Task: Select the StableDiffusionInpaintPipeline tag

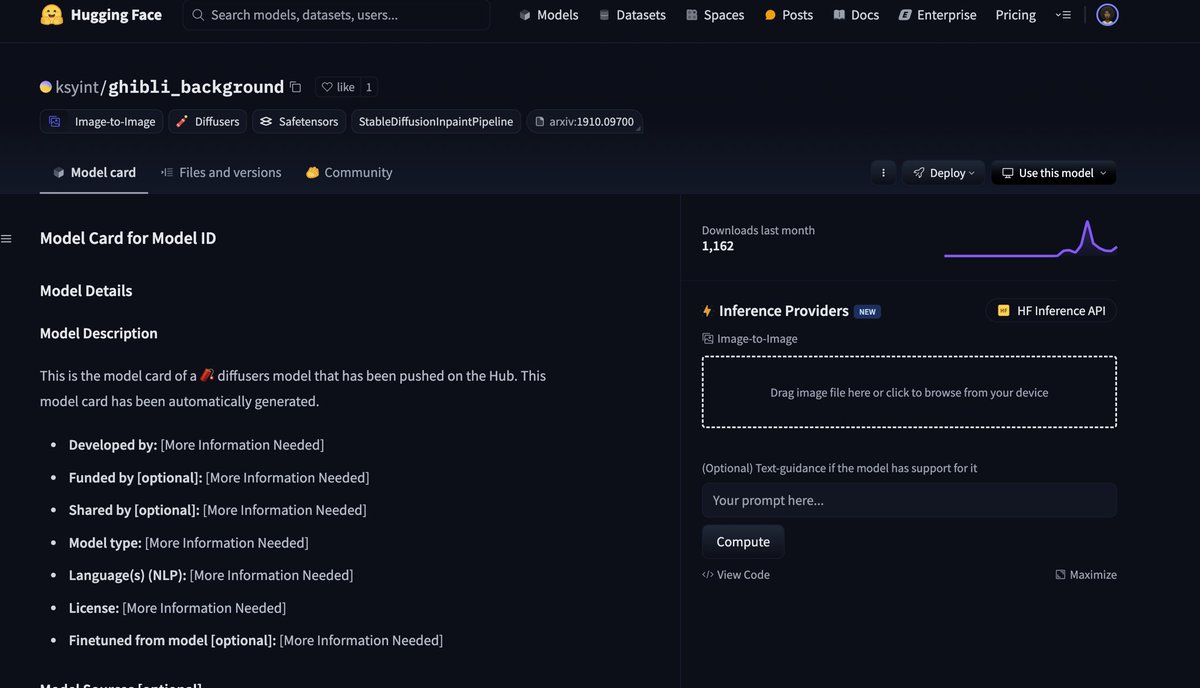Action: point(436,122)
